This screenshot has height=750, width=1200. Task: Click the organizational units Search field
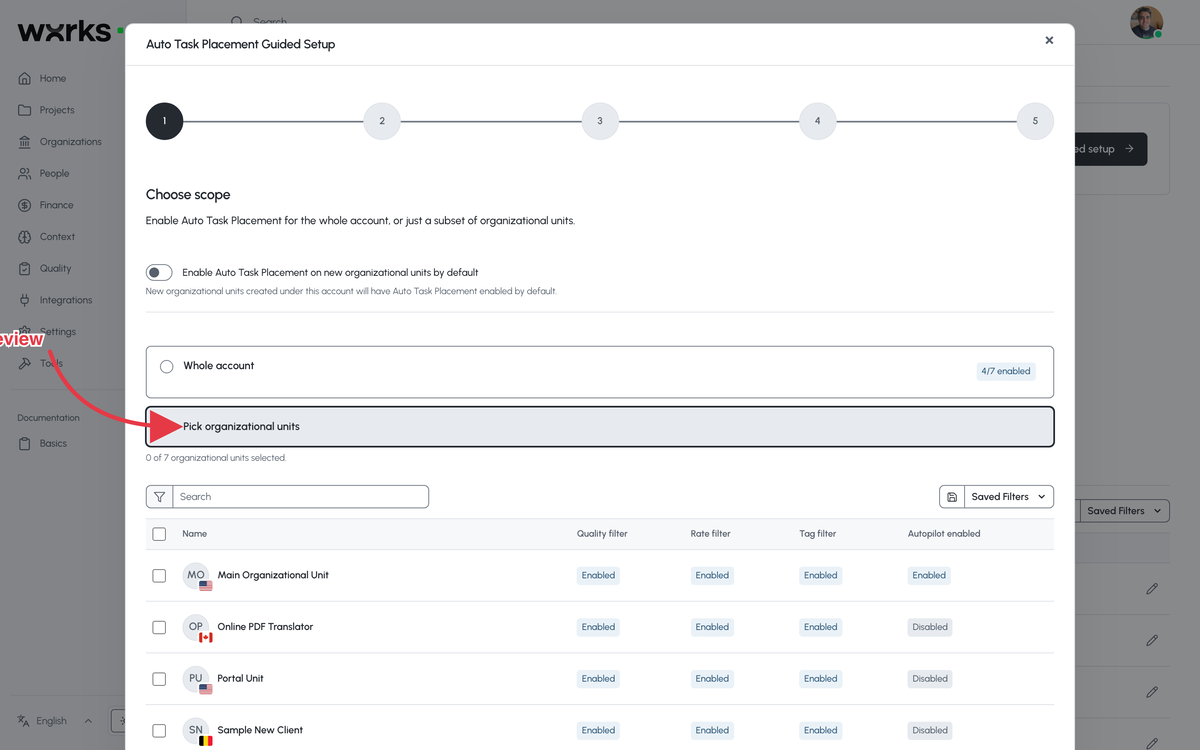tap(301, 497)
